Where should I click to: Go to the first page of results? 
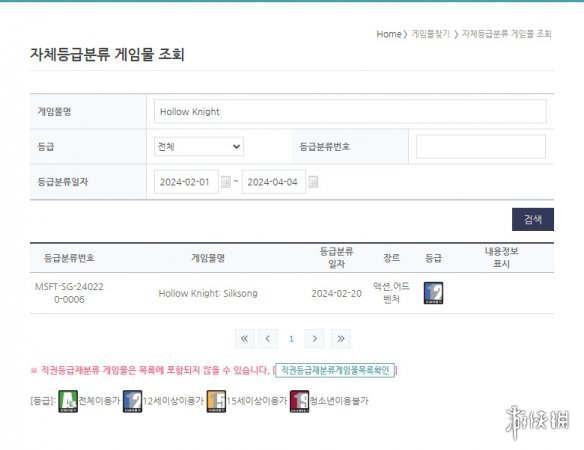[244, 339]
